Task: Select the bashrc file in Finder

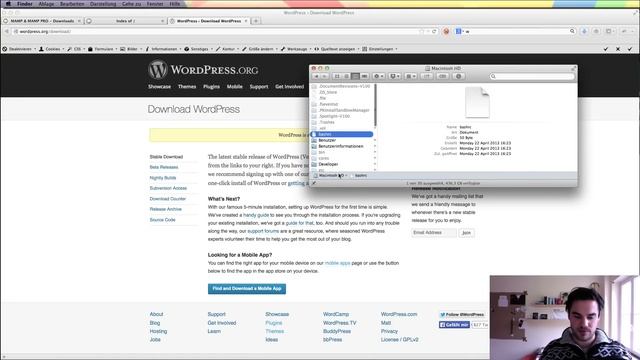Action: click(342, 134)
